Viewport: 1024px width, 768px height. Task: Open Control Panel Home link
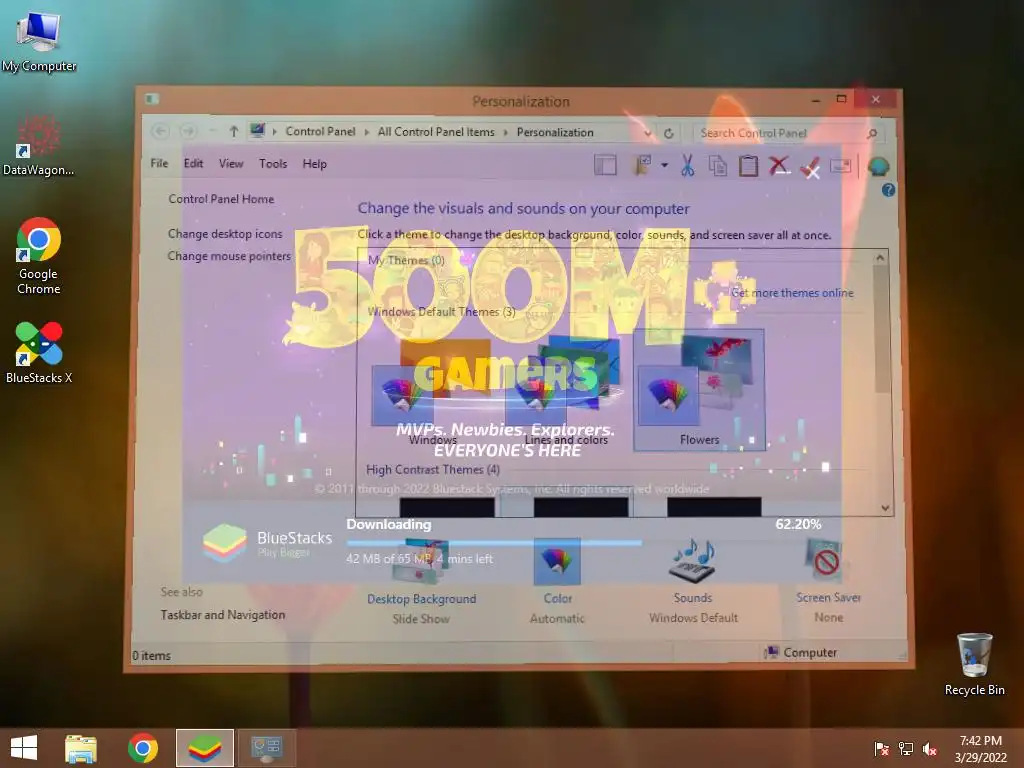point(221,199)
